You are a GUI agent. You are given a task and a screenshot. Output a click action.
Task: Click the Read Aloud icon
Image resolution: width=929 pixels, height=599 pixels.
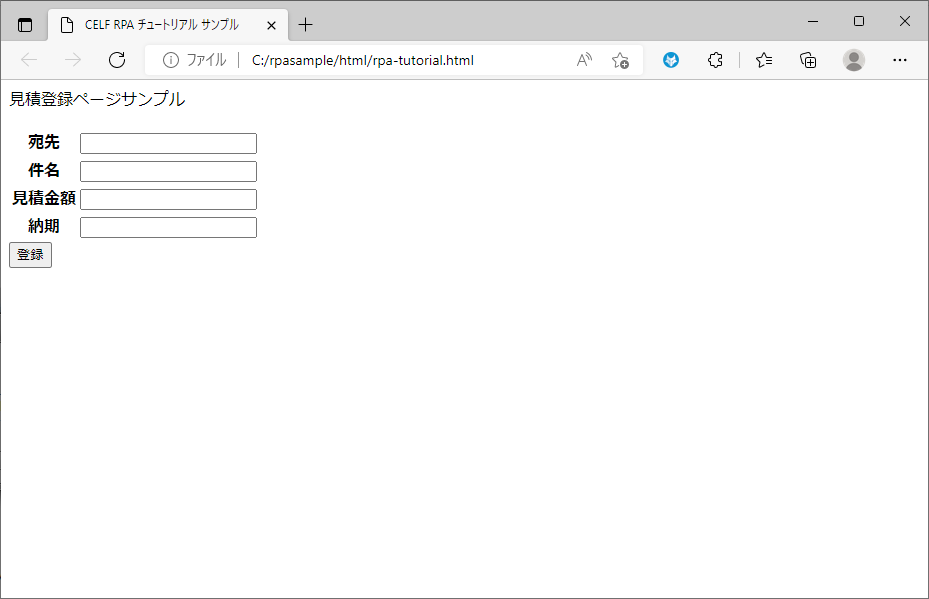[x=584, y=60]
